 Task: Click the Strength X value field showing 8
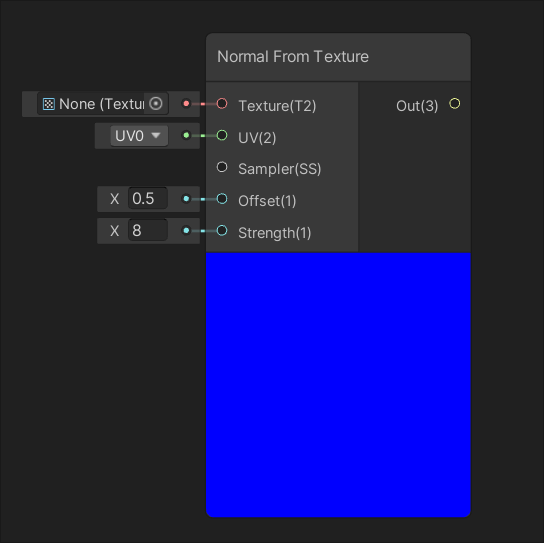[x=148, y=230]
